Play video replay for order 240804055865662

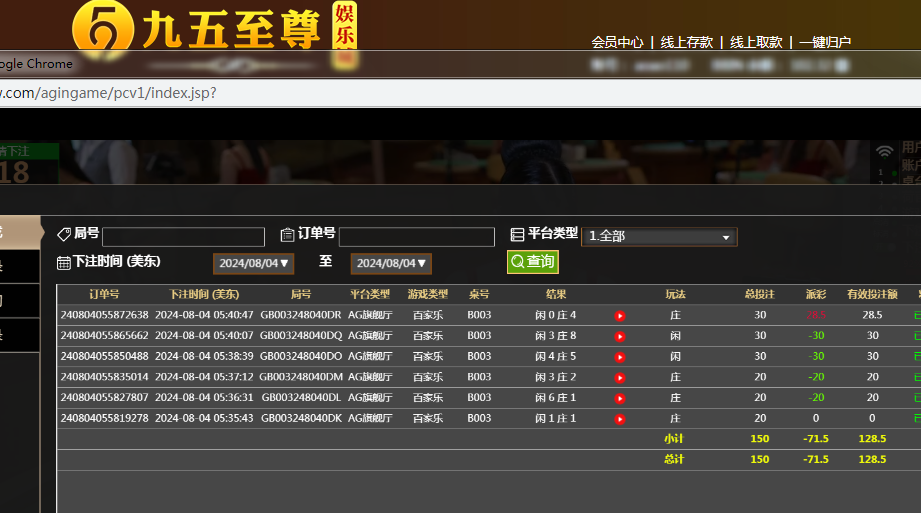620,336
